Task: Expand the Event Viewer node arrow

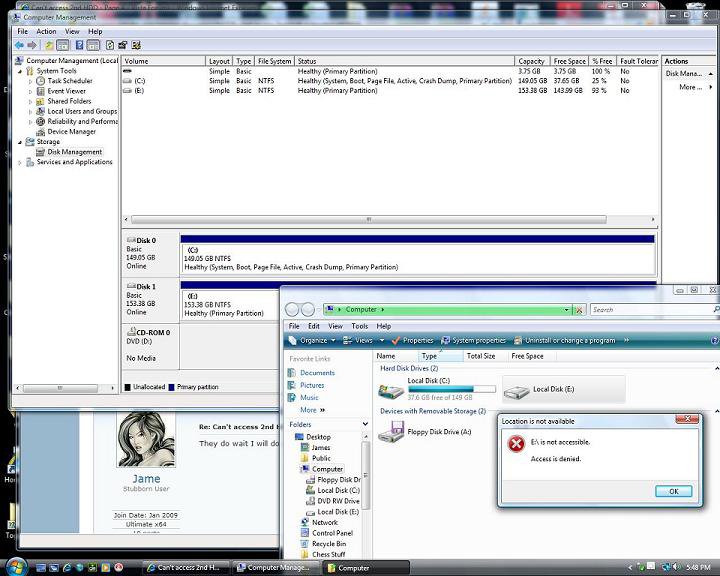Action: tap(31, 91)
